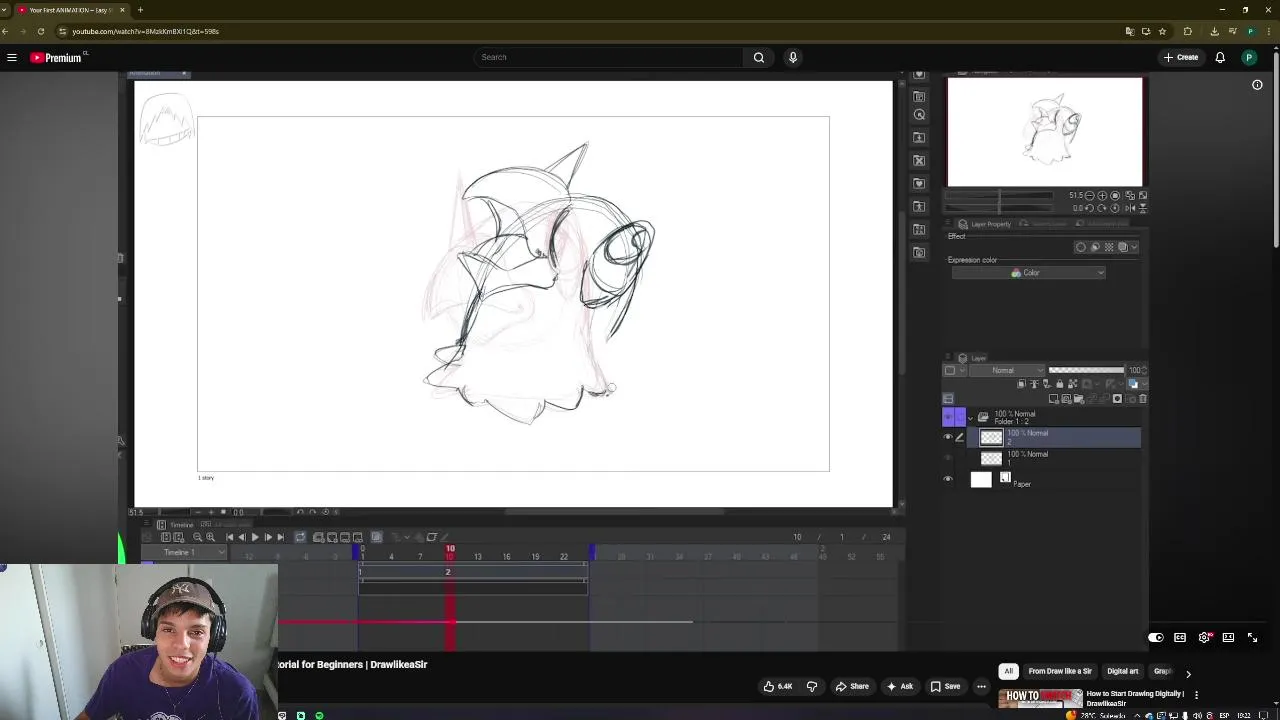1280x720 pixels.
Task: Adjust the layer opacity slider
Action: coord(1086,370)
